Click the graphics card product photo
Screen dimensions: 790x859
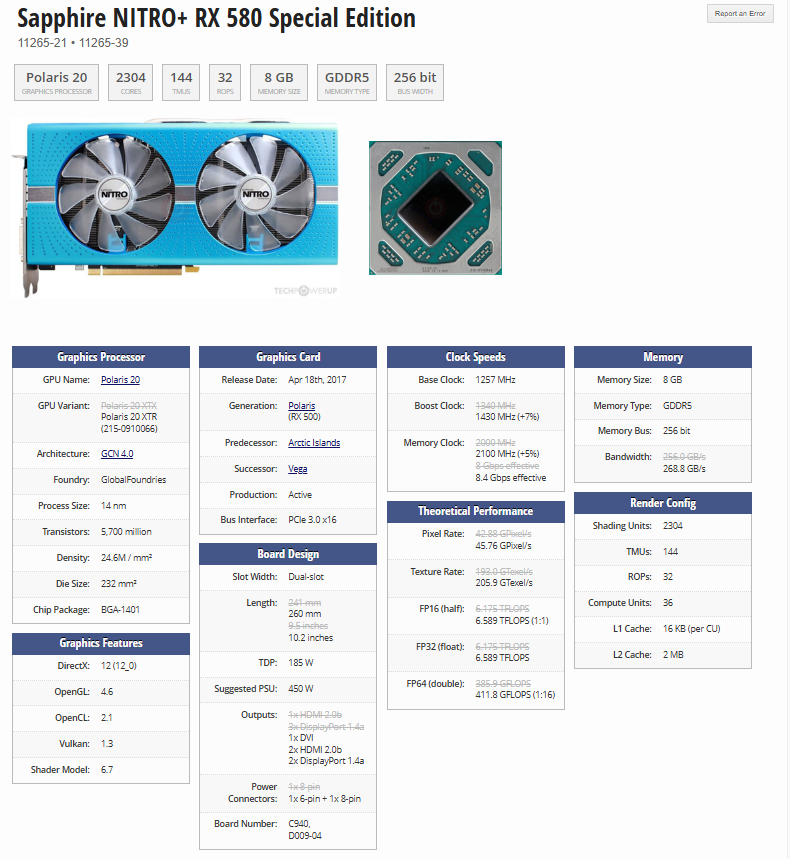pos(175,208)
